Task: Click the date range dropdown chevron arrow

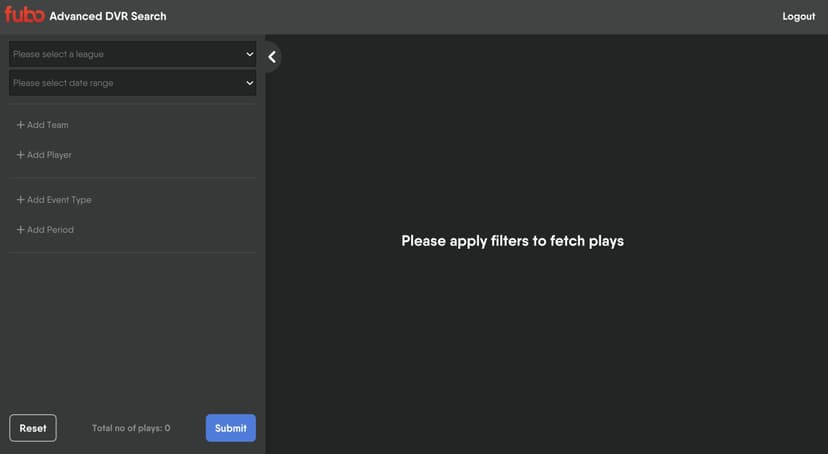Action: tap(250, 83)
